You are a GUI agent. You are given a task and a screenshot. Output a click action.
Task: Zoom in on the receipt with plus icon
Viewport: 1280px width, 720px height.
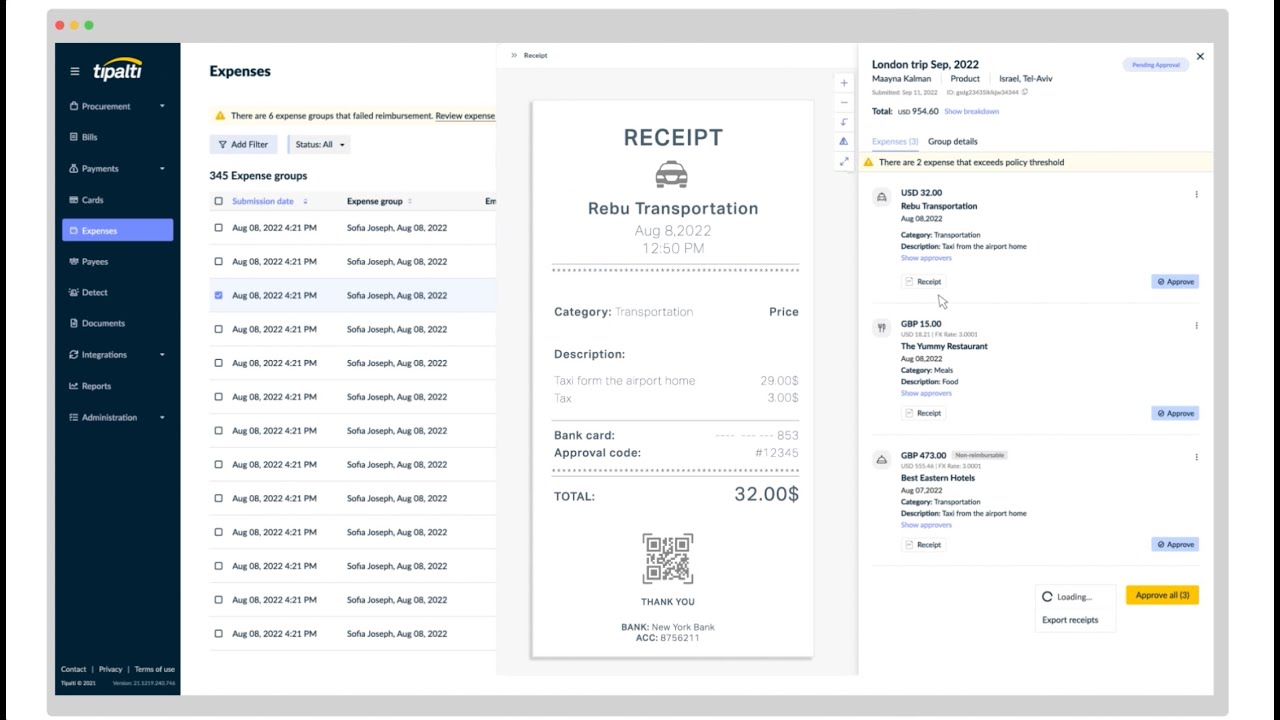(844, 83)
